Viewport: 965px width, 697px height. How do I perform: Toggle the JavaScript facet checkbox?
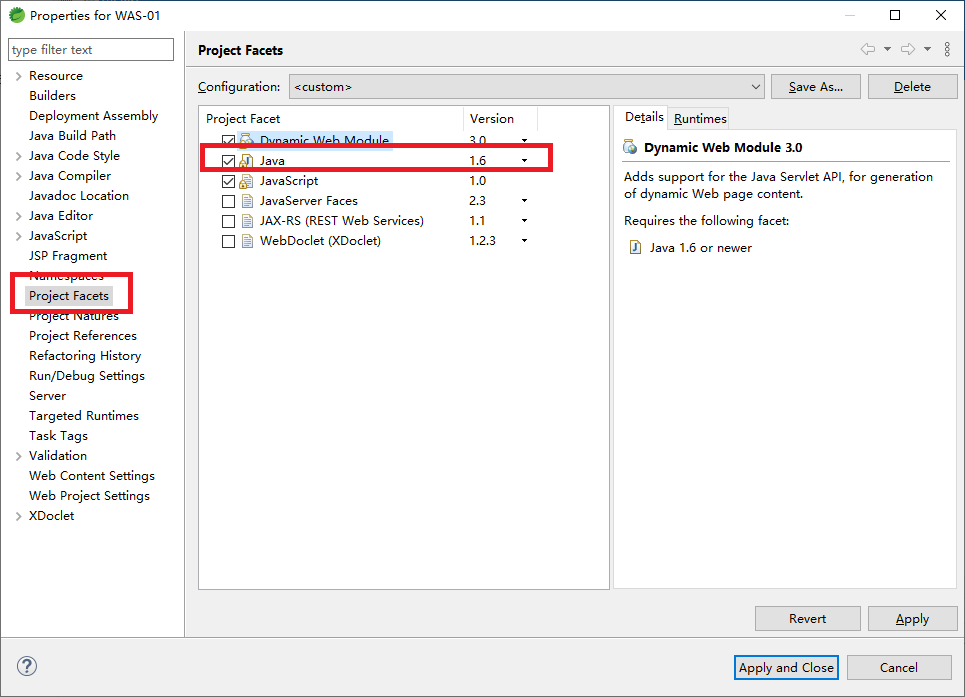(x=228, y=181)
